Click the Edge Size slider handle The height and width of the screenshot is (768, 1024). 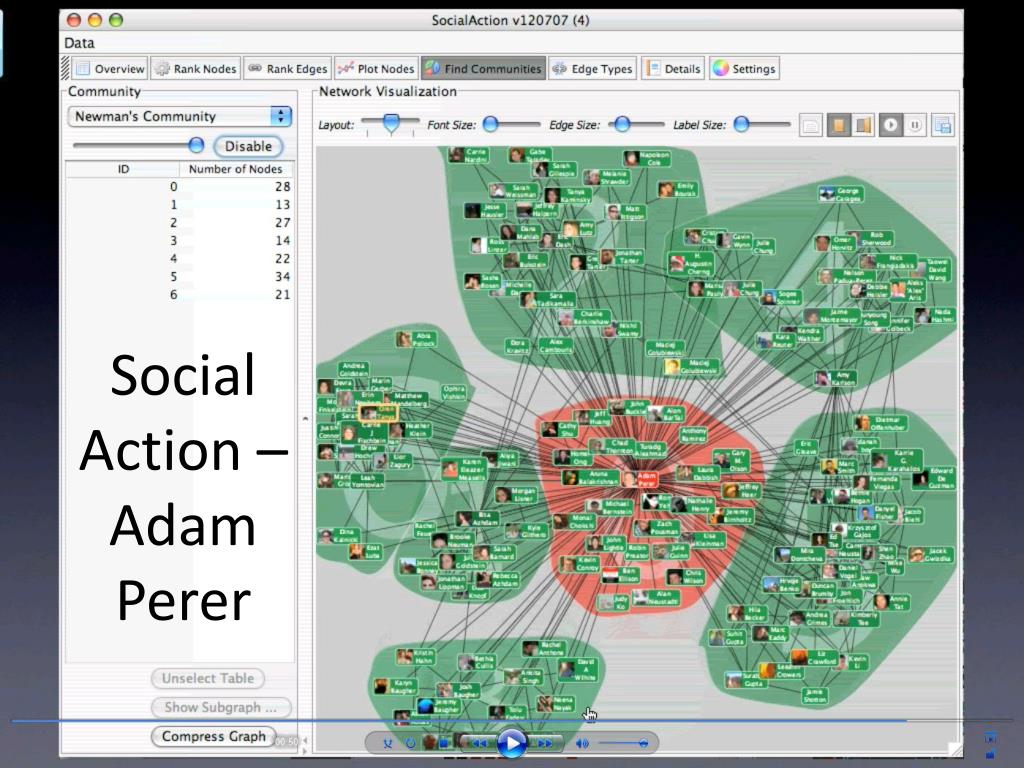pos(622,124)
